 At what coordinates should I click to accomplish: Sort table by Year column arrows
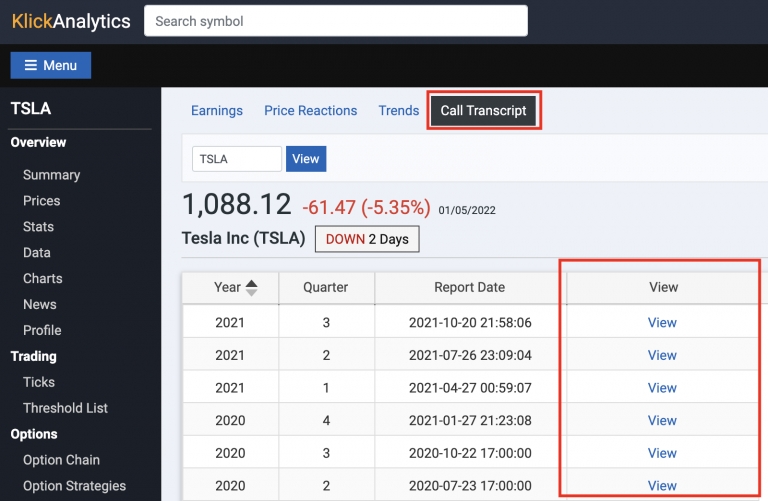click(x=251, y=288)
